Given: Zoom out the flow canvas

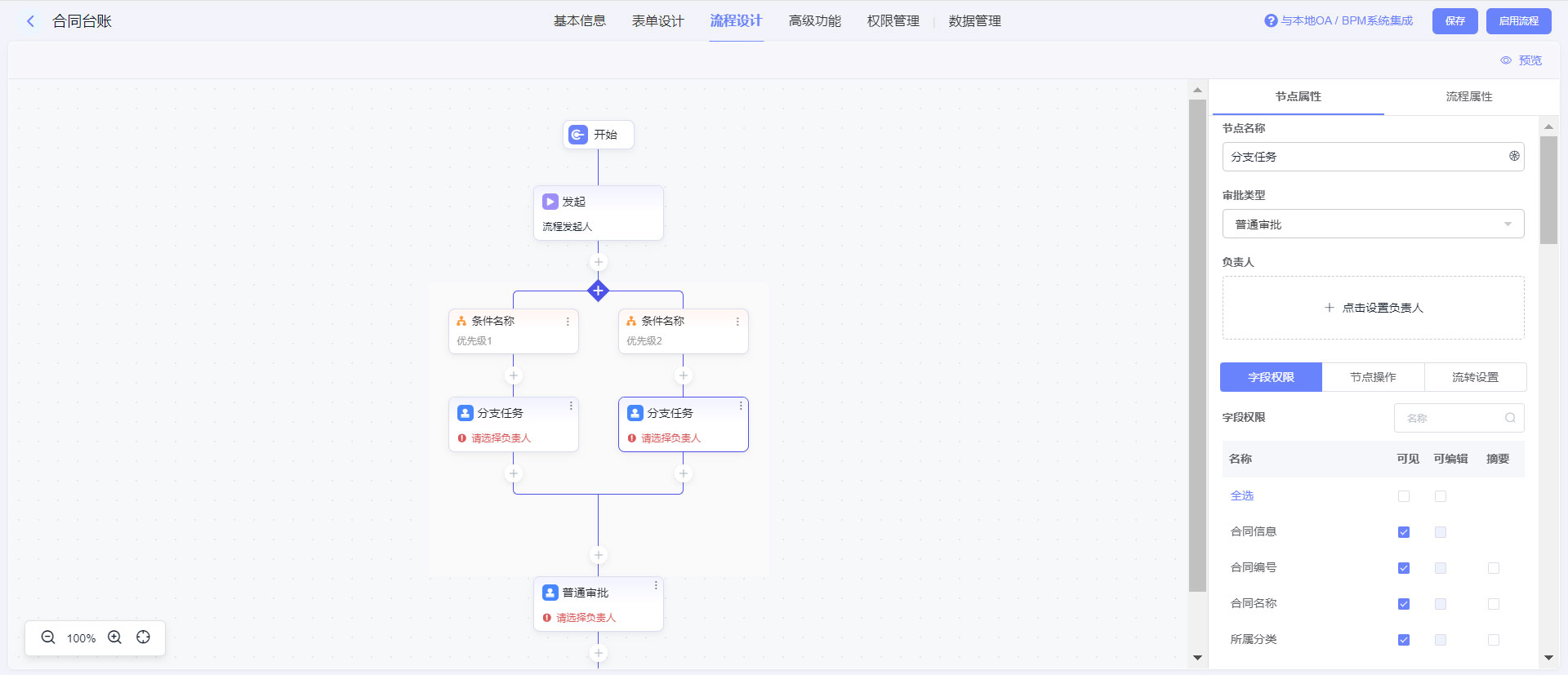Looking at the screenshot, I should (x=48, y=637).
